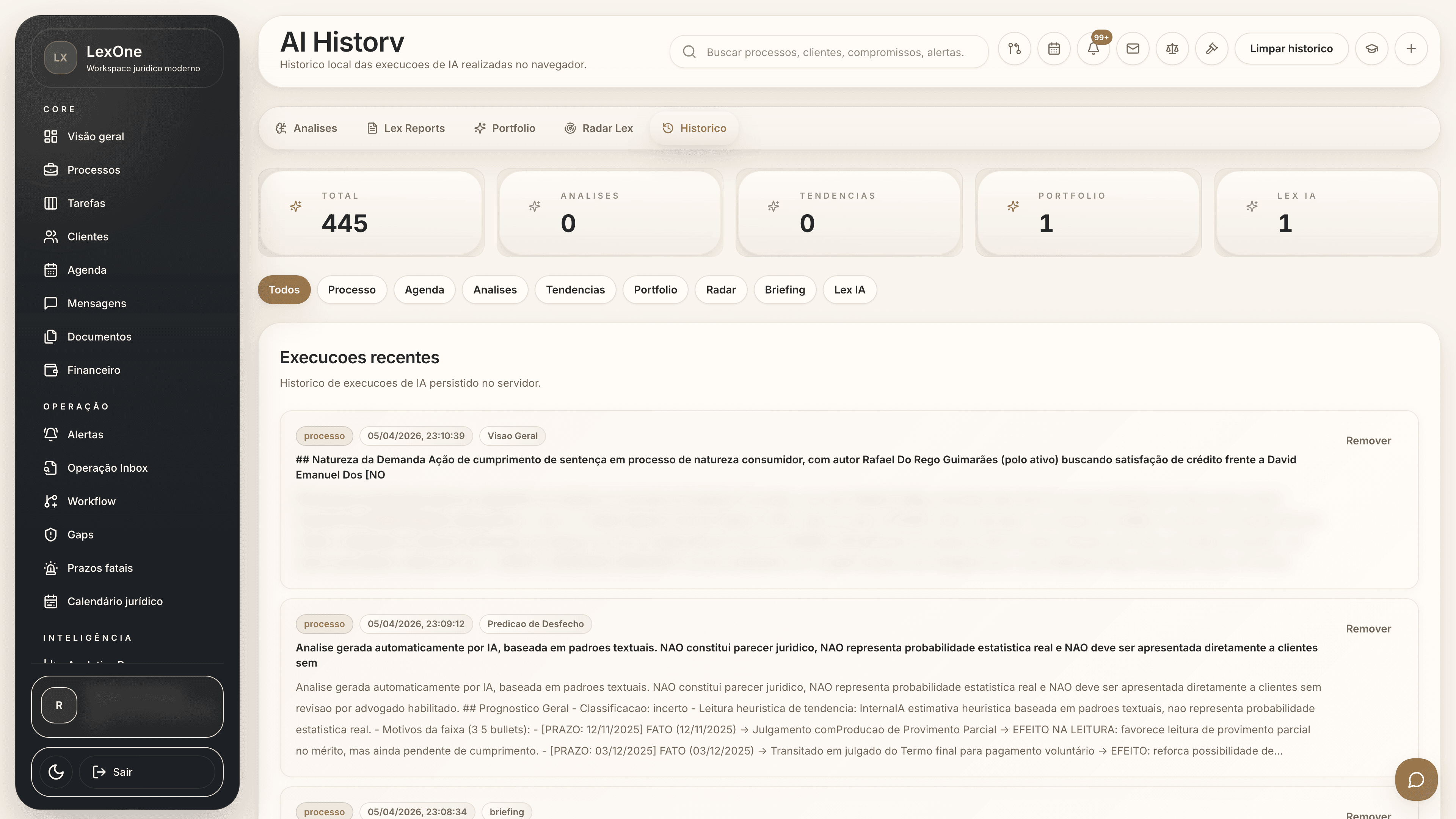Open the chat bubble floating button

[1416, 780]
